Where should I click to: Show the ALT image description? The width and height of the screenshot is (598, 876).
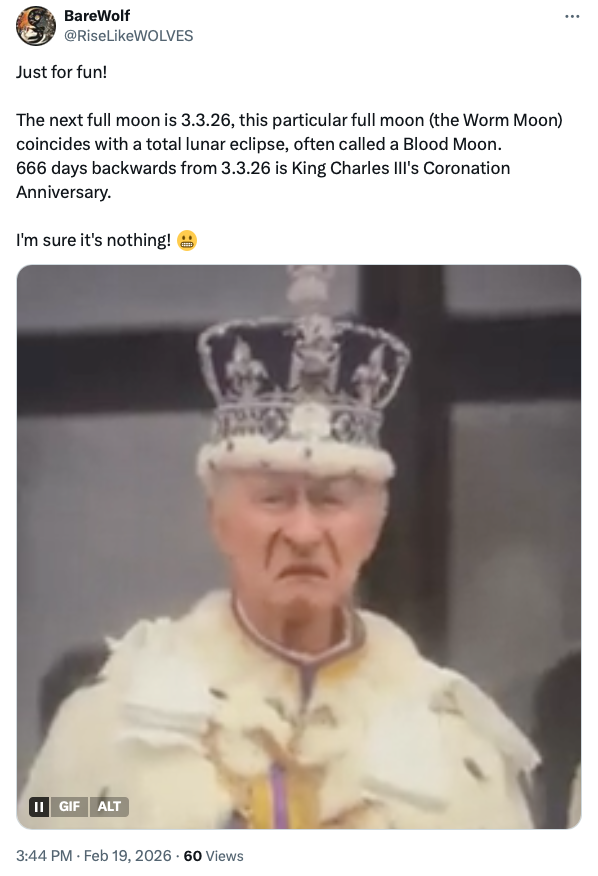(x=109, y=806)
